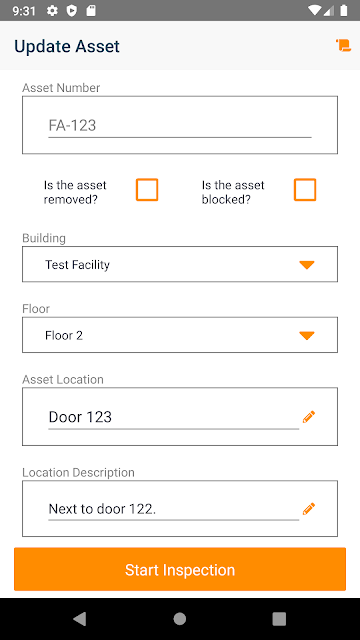Tap the Update Asset page title
This screenshot has width=360, height=640.
tap(67, 46)
